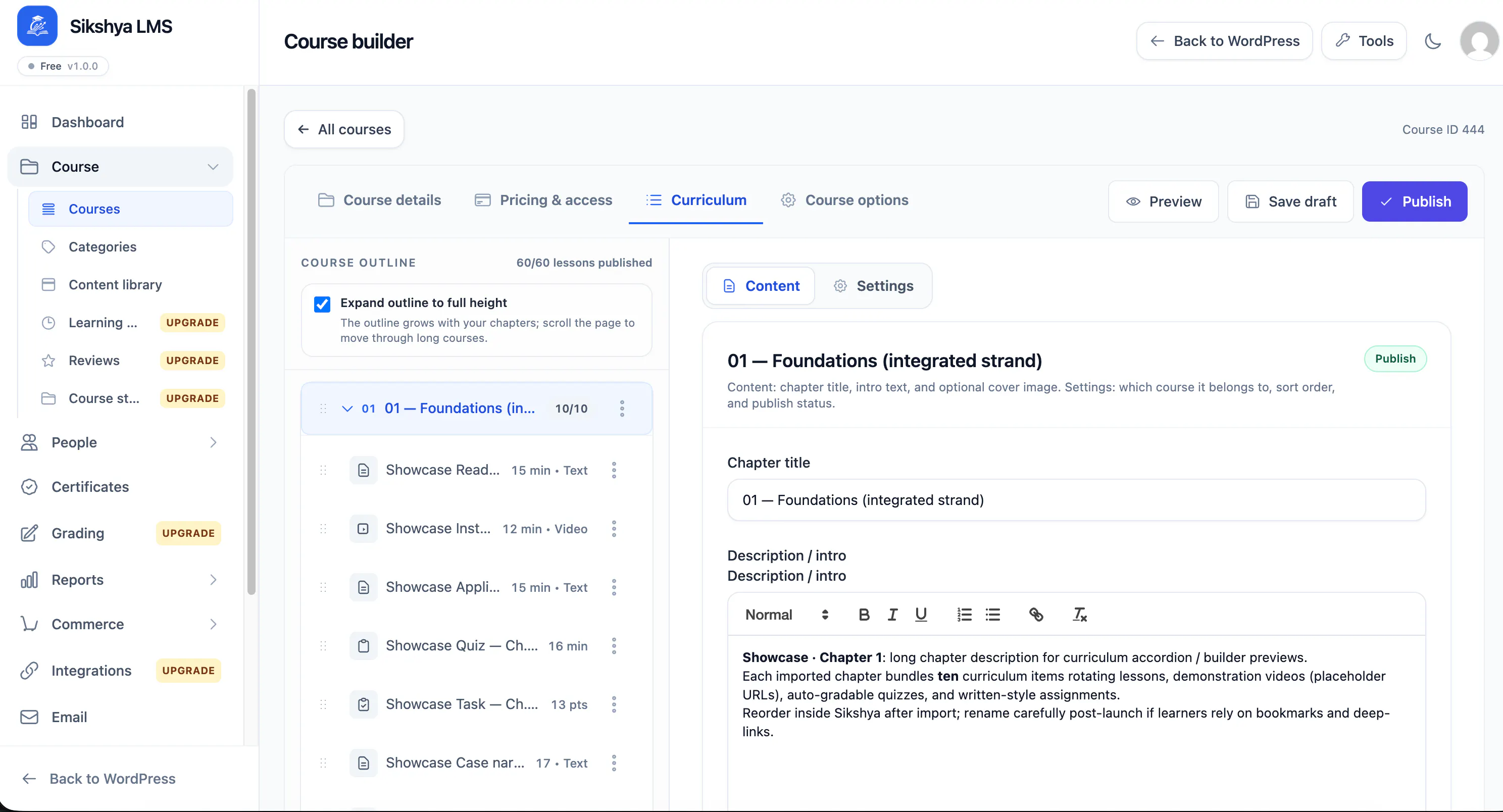Open options for Showcase Quiz item
Image resolution: width=1503 pixels, height=812 pixels.
(614, 646)
